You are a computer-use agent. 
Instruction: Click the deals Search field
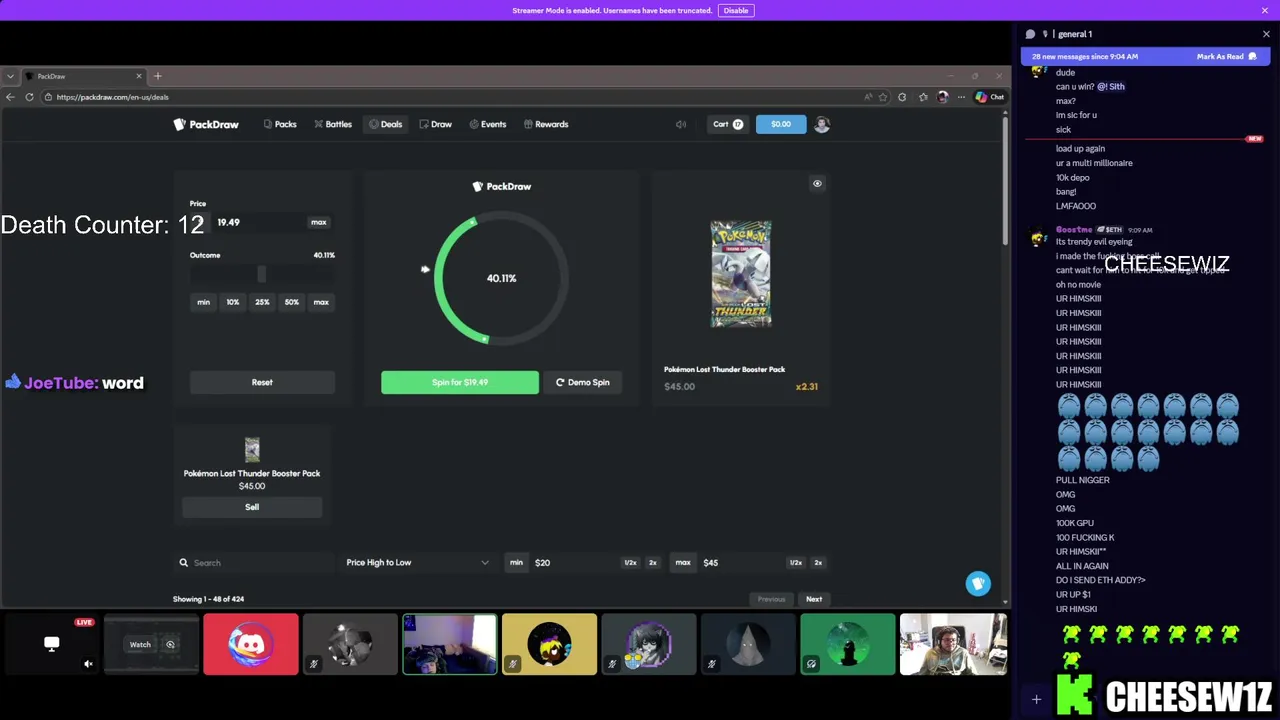255,563
